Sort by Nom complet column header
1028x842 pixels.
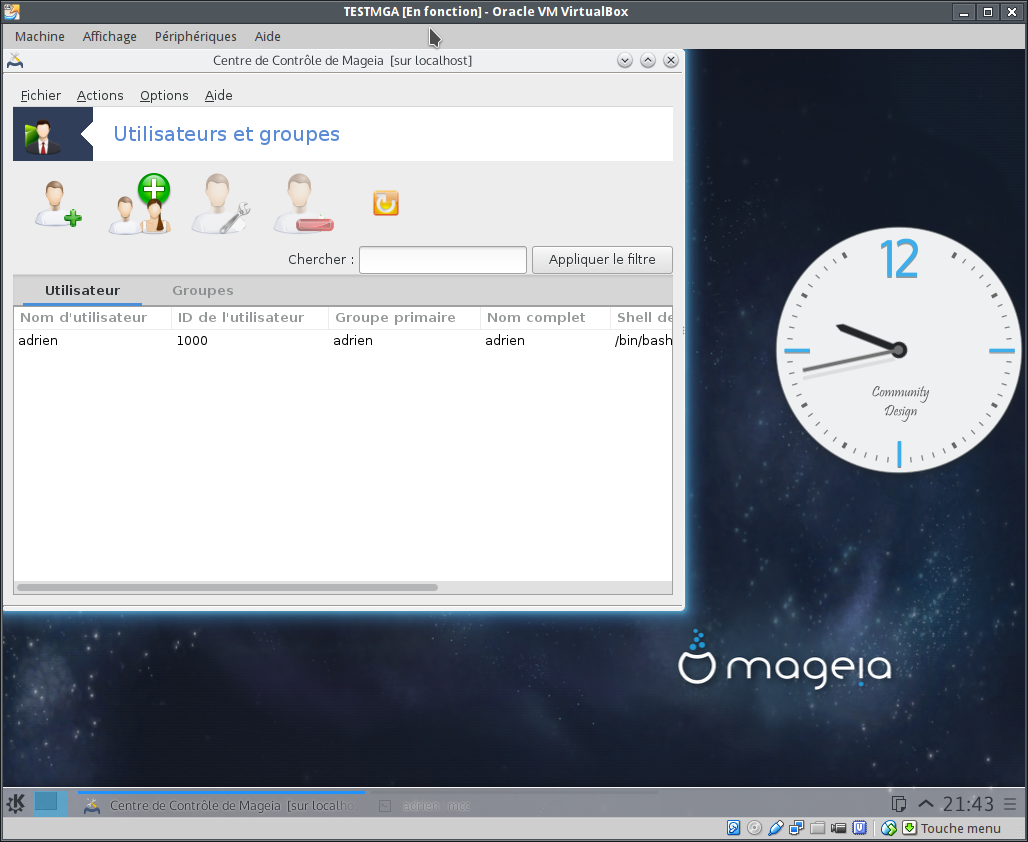tap(545, 318)
